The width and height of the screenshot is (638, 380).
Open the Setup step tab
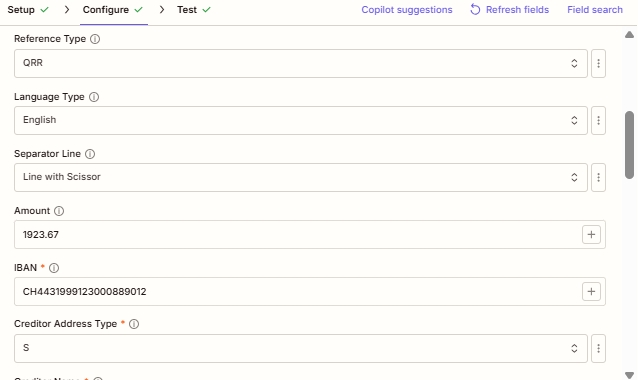click(28, 10)
